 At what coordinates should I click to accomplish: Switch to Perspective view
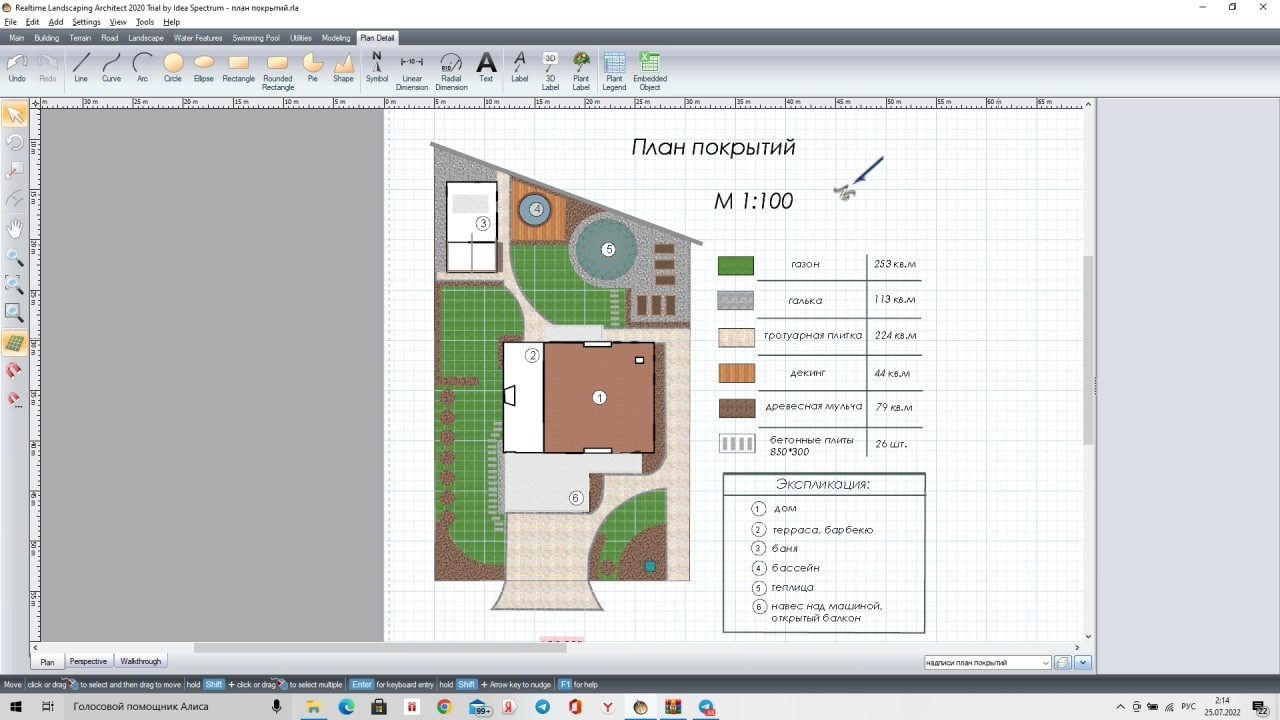88,661
